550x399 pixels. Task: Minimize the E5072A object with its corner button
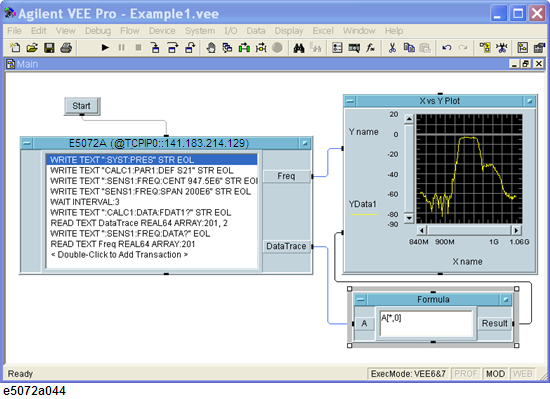(304, 143)
